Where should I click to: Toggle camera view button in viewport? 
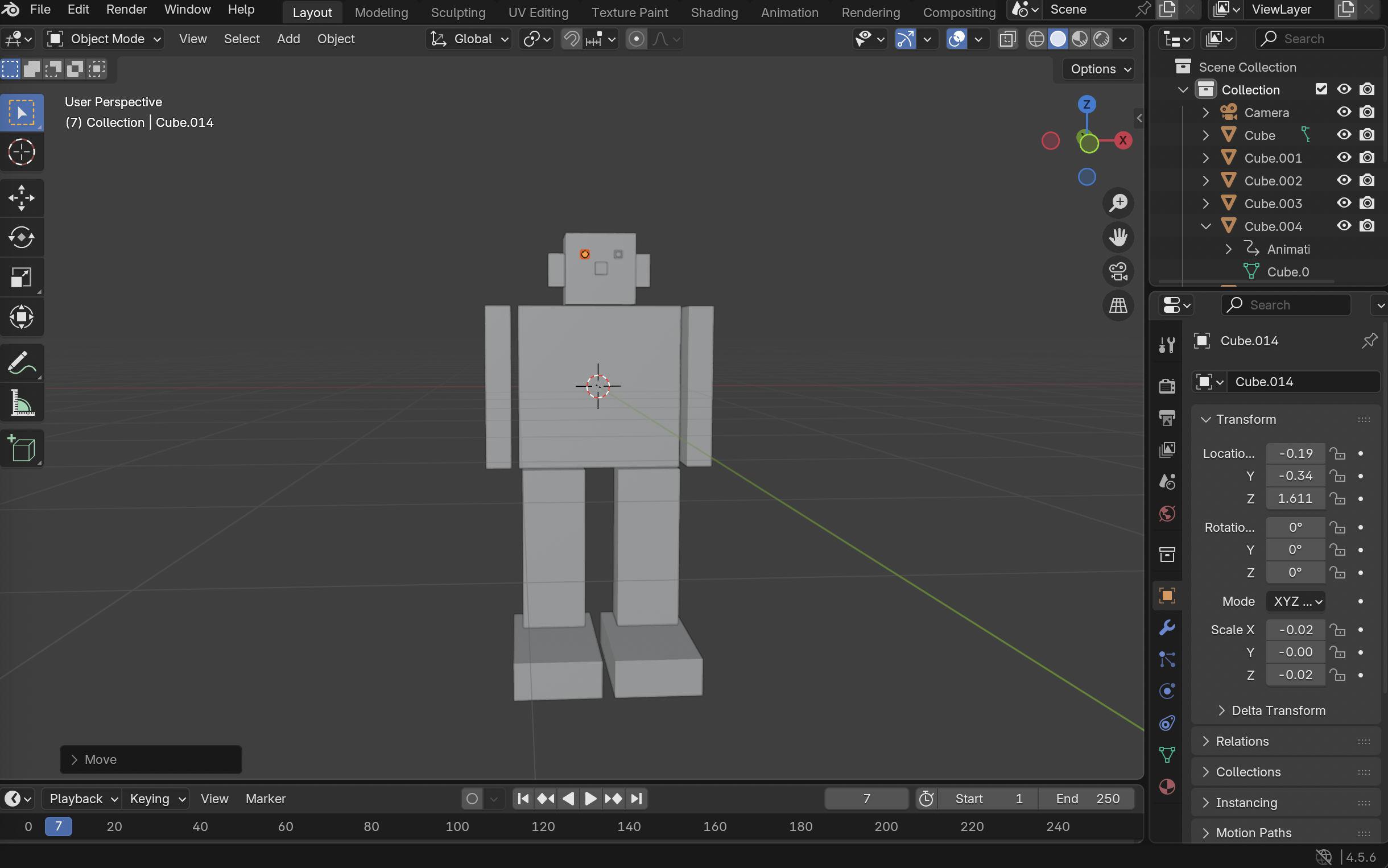(1118, 271)
